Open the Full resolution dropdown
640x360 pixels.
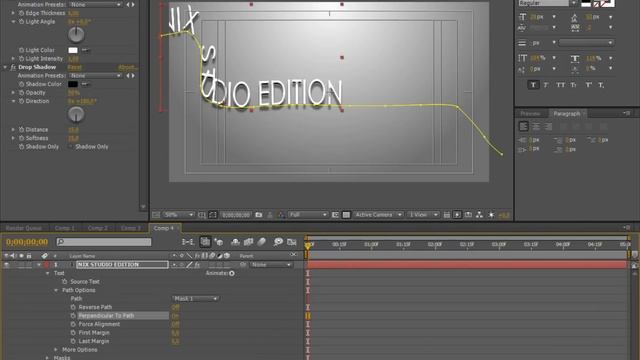coord(308,215)
